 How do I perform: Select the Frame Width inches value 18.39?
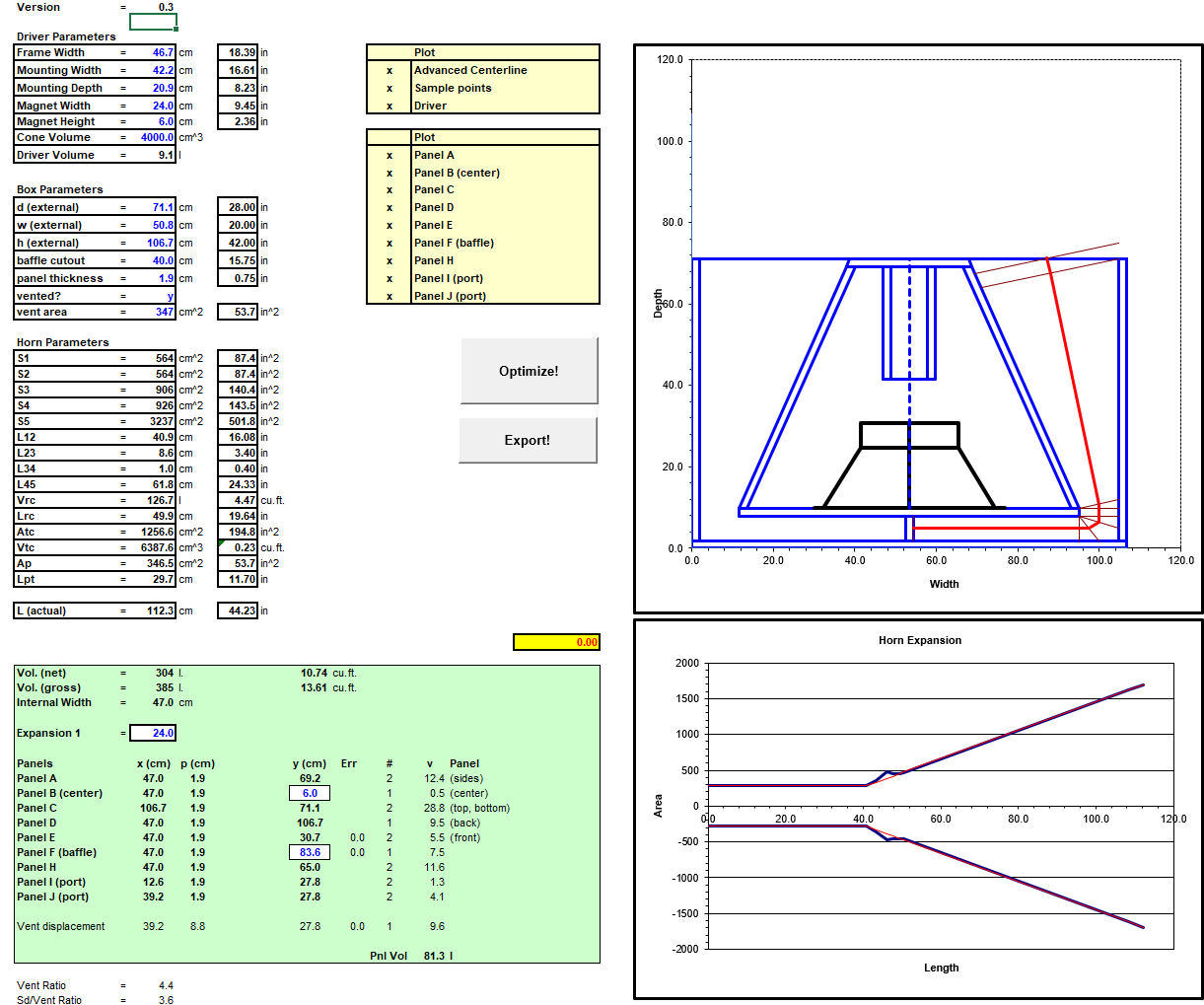pos(238,52)
